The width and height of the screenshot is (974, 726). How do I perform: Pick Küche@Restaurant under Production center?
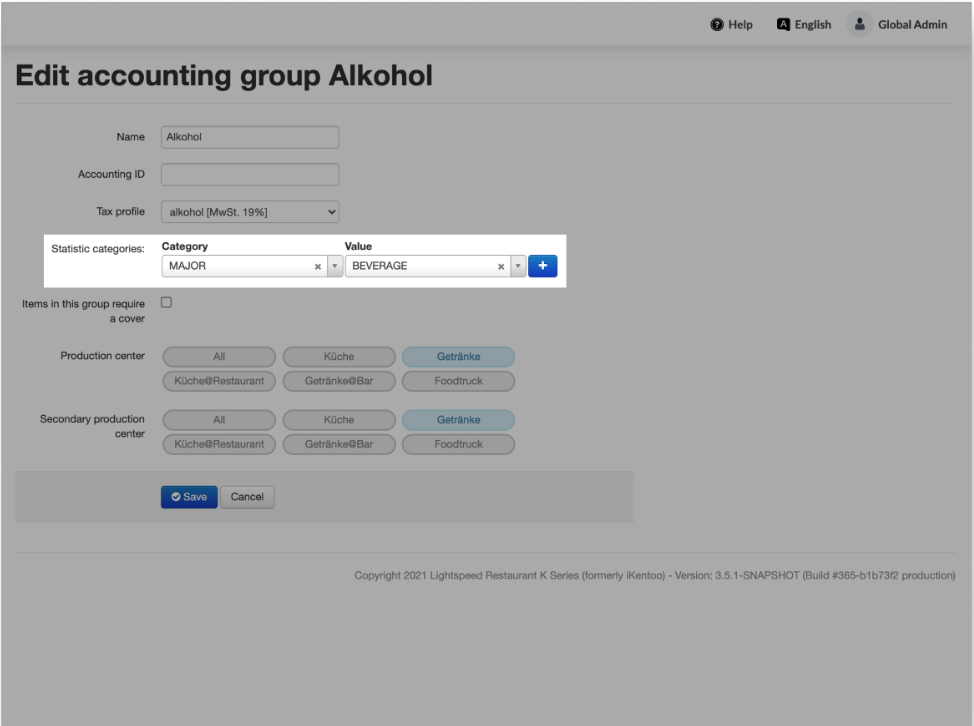(x=218, y=381)
